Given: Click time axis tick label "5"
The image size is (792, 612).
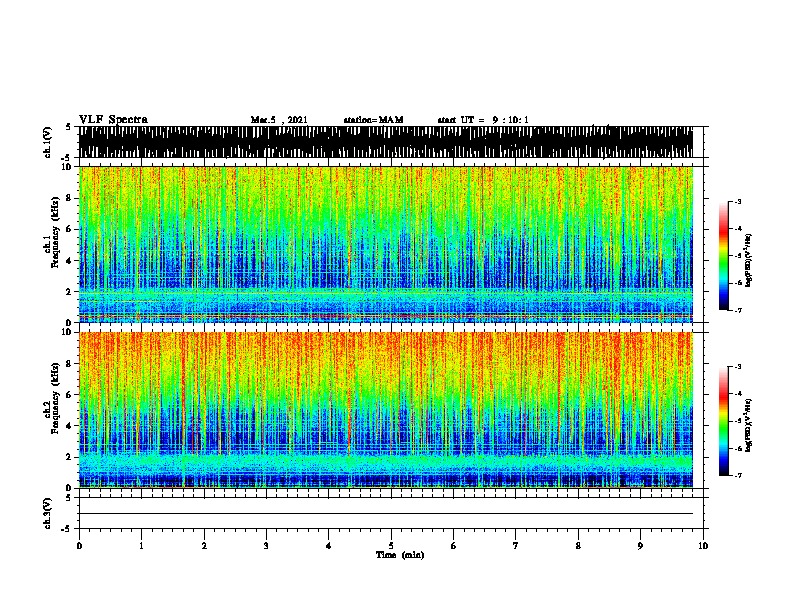Looking at the screenshot, I should click(x=391, y=546).
